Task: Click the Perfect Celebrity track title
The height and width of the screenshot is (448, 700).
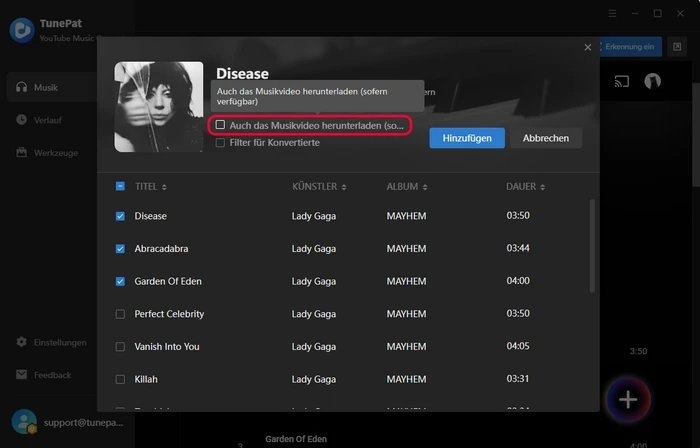Action: point(169,314)
